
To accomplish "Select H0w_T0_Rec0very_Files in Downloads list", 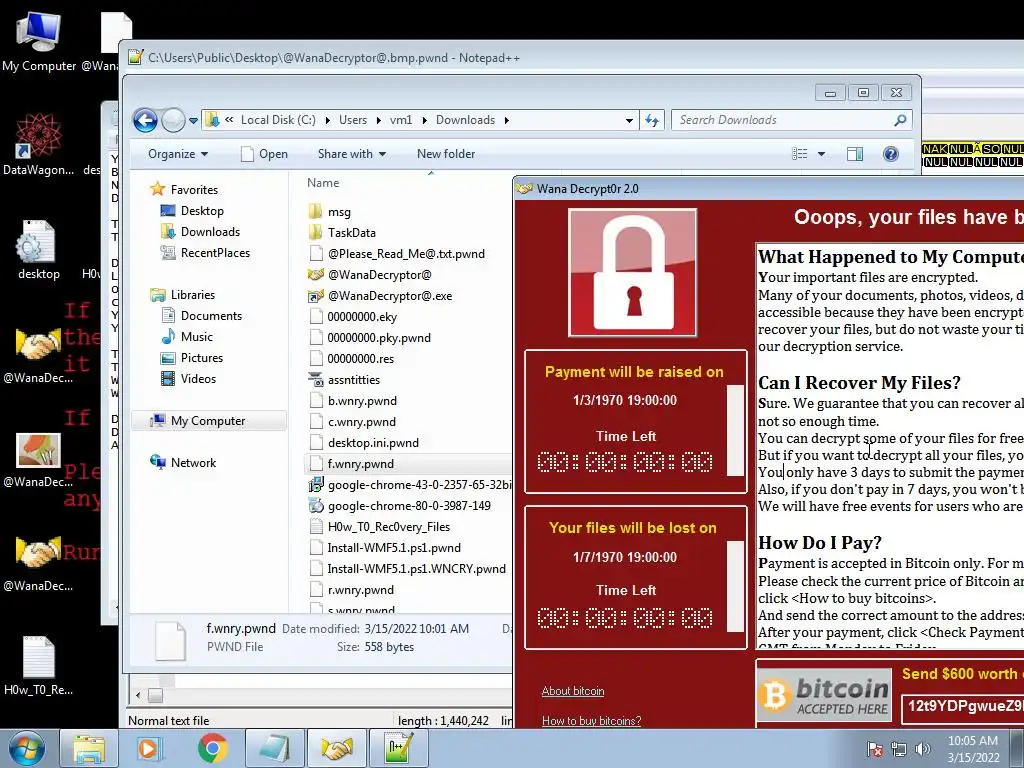I will click(x=379, y=527).
